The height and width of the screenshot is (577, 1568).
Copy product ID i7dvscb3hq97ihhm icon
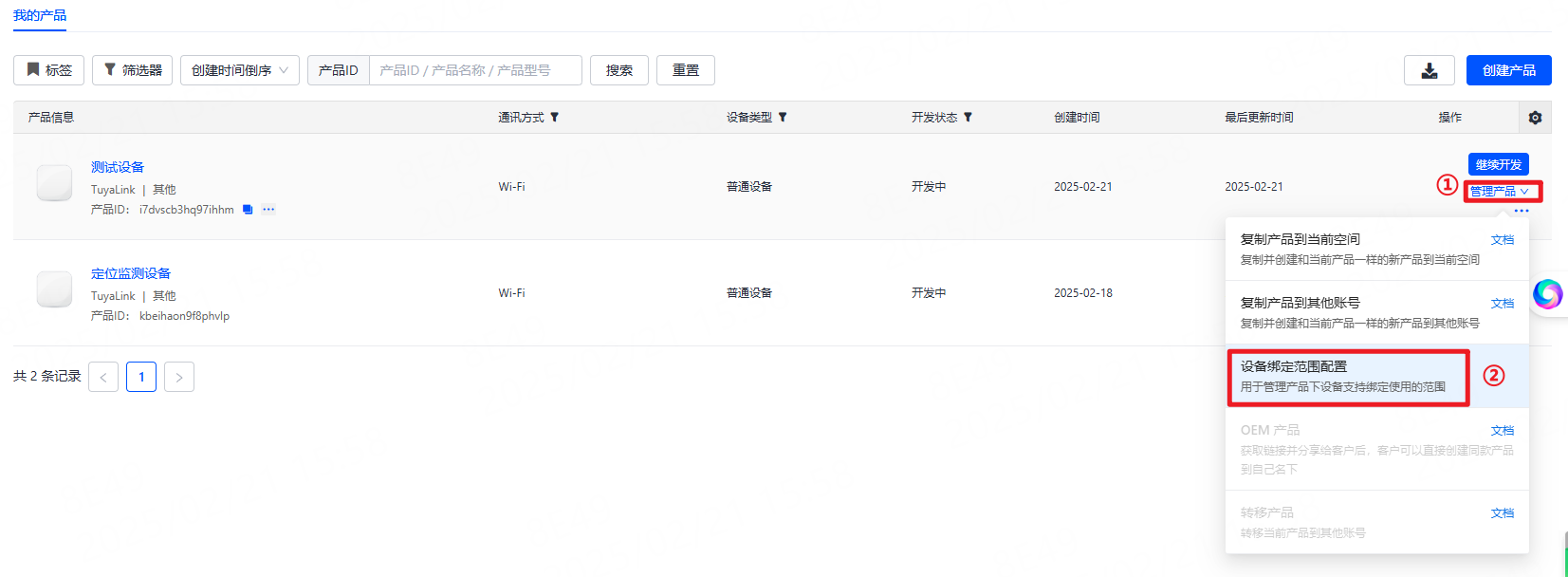[x=248, y=210]
